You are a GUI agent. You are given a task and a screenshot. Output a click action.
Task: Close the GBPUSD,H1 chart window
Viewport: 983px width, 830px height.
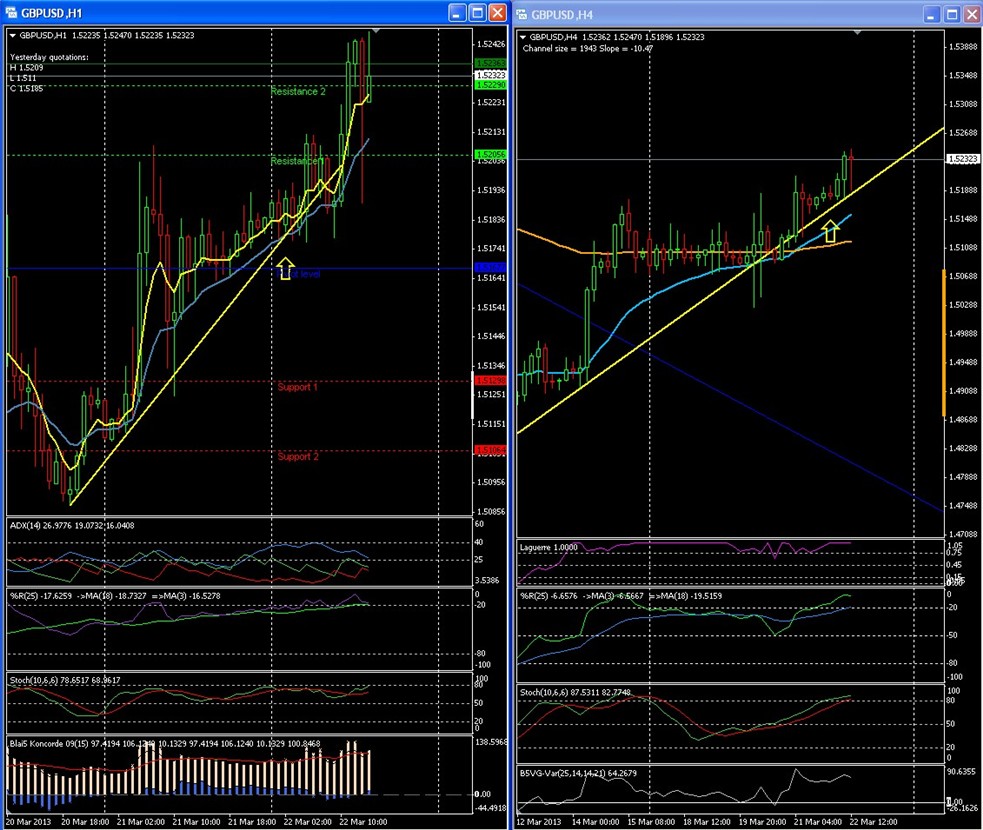click(x=498, y=13)
